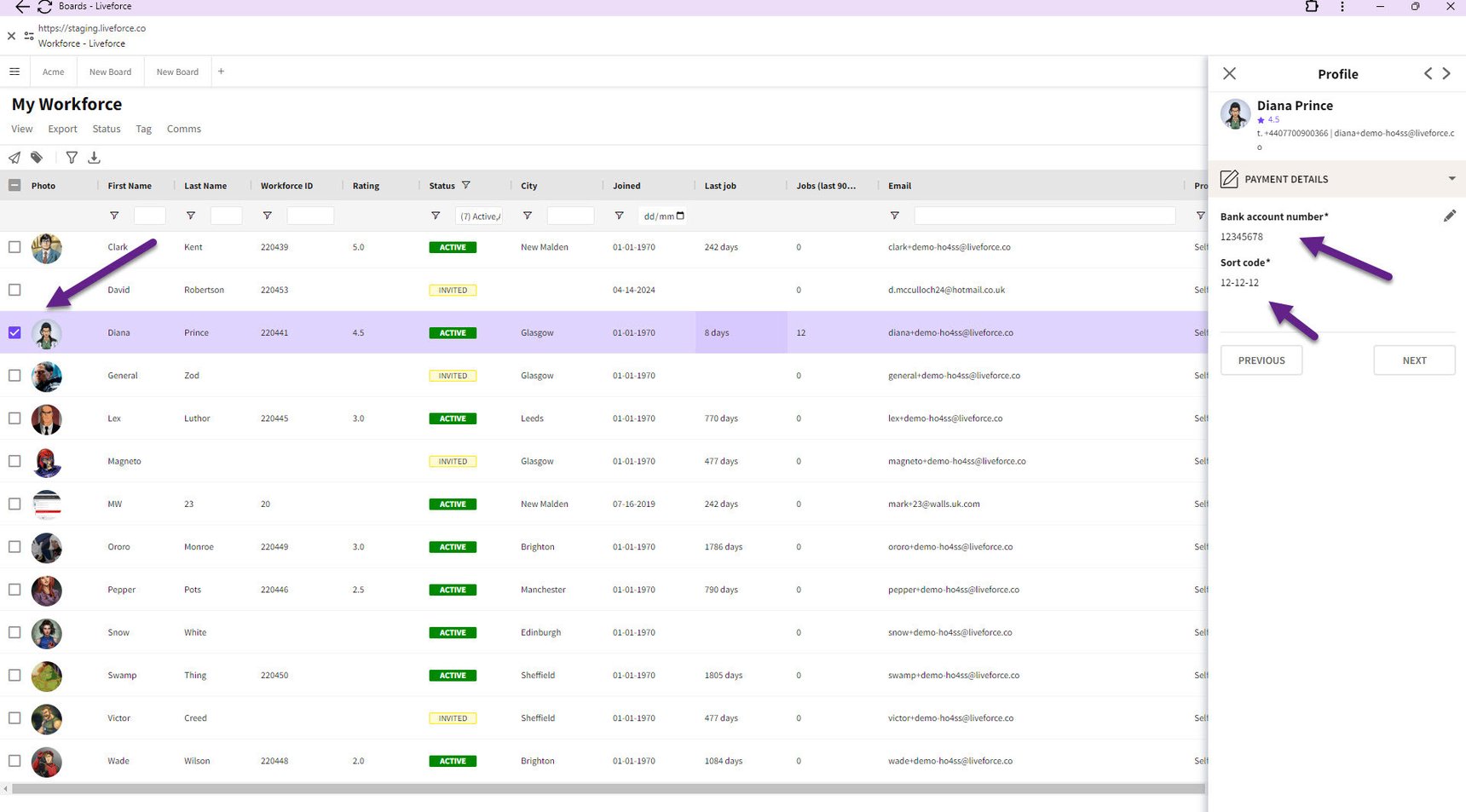The image size is (1466, 812).
Task: Open the Status filter dropdown (7) Active
Action: pyautogui.click(x=479, y=216)
